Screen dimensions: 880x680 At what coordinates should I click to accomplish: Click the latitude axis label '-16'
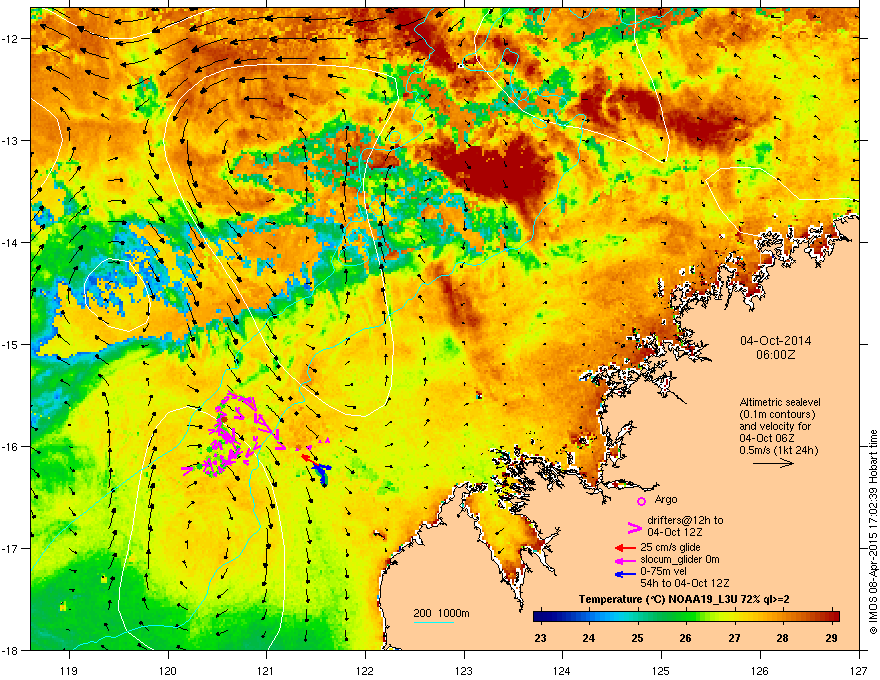click(x=11, y=447)
